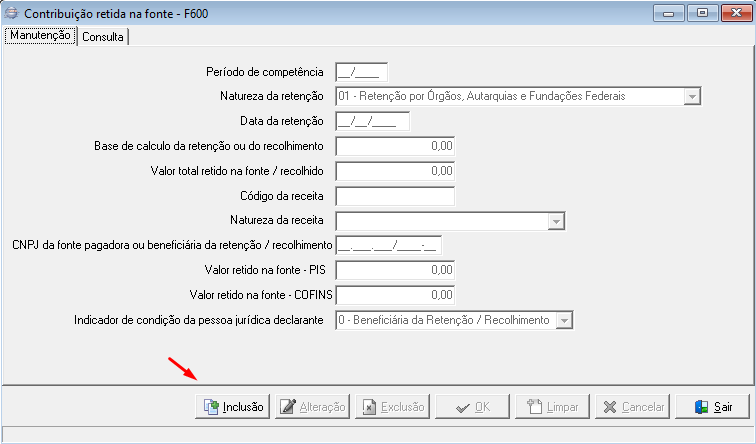Switch to the Manutenção tab
The image size is (756, 444).
point(40,36)
